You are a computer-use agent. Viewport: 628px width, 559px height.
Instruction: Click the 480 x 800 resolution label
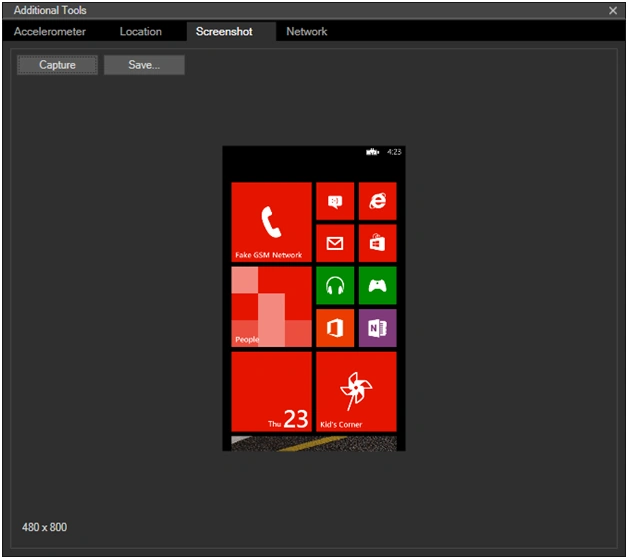[44, 527]
